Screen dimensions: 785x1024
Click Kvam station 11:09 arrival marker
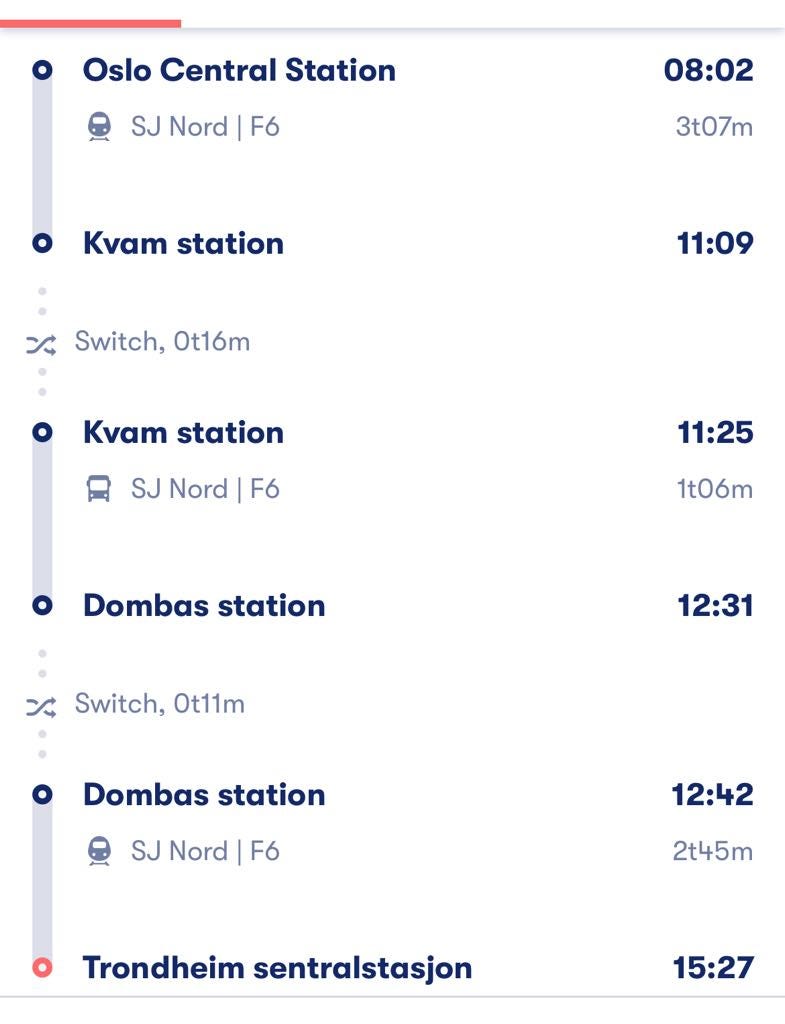tap(42, 243)
